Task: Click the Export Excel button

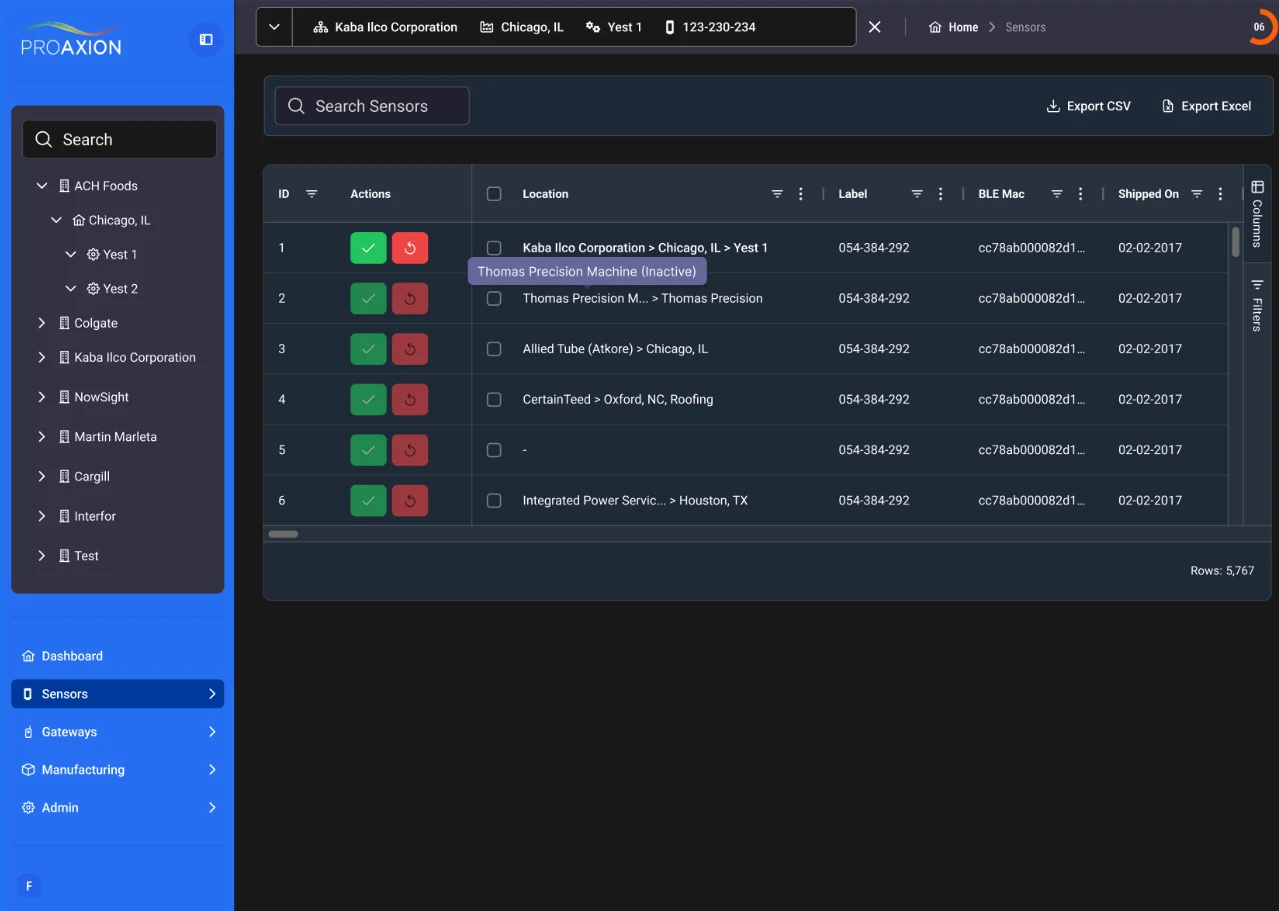Action: [x=1206, y=106]
